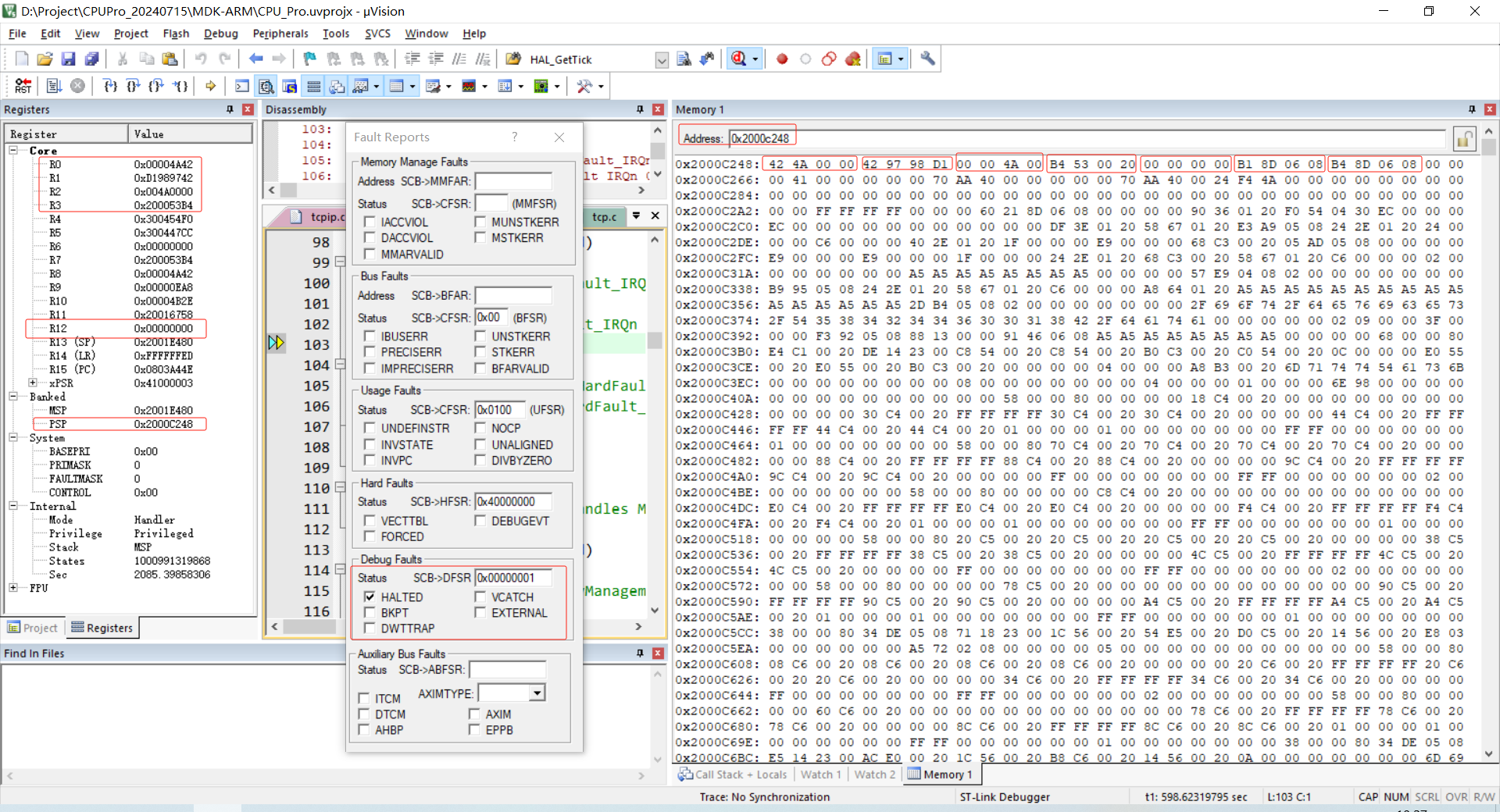Pin the Disassembly panel
1500x812 pixels.
coord(640,109)
